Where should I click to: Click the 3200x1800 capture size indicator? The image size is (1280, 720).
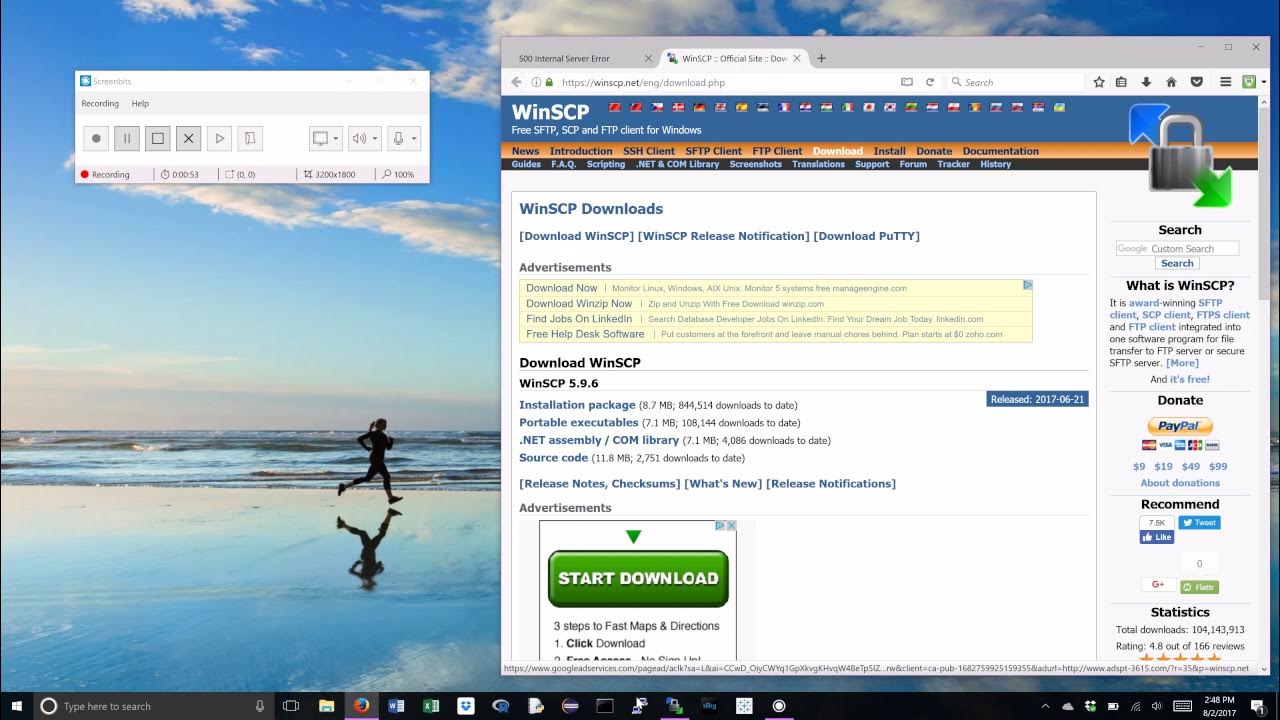[x=329, y=174]
